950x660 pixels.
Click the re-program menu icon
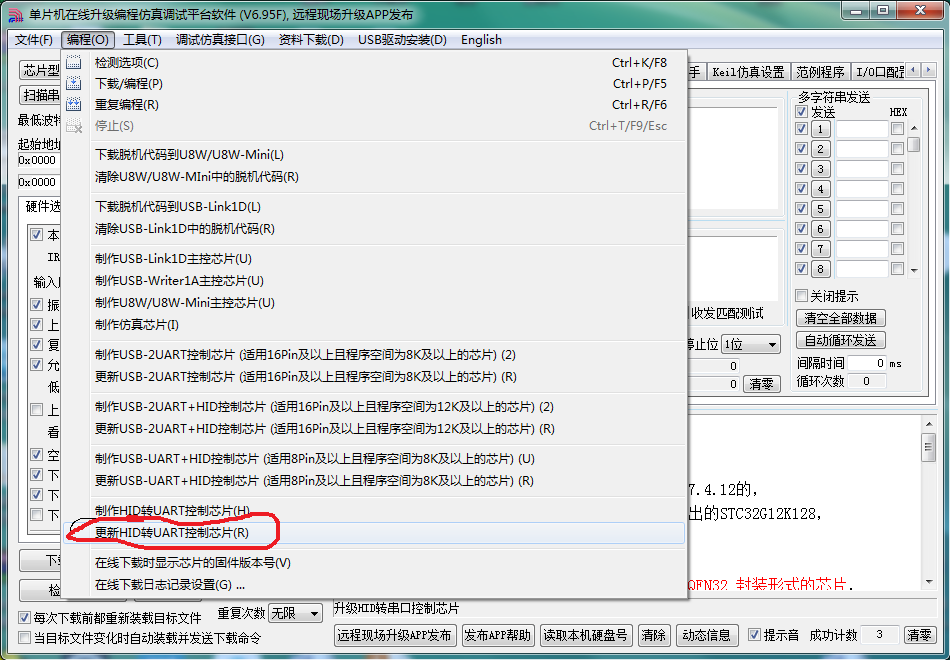tap(74, 104)
